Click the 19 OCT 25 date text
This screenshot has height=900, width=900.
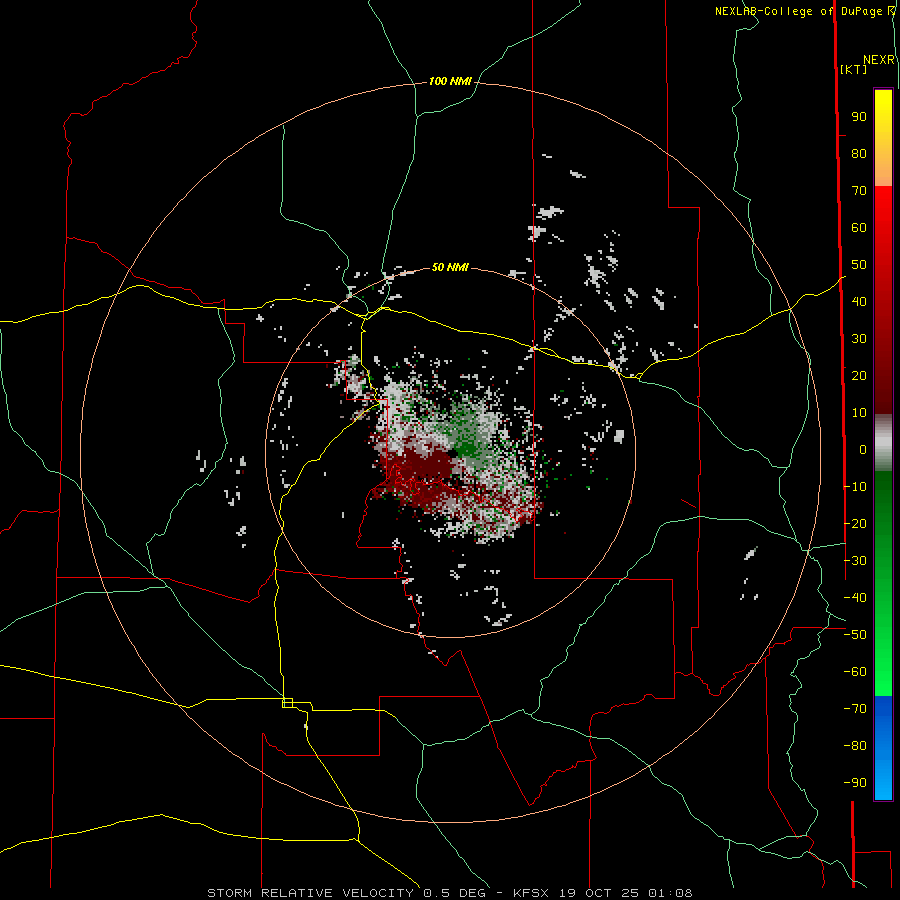click(598, 893)
